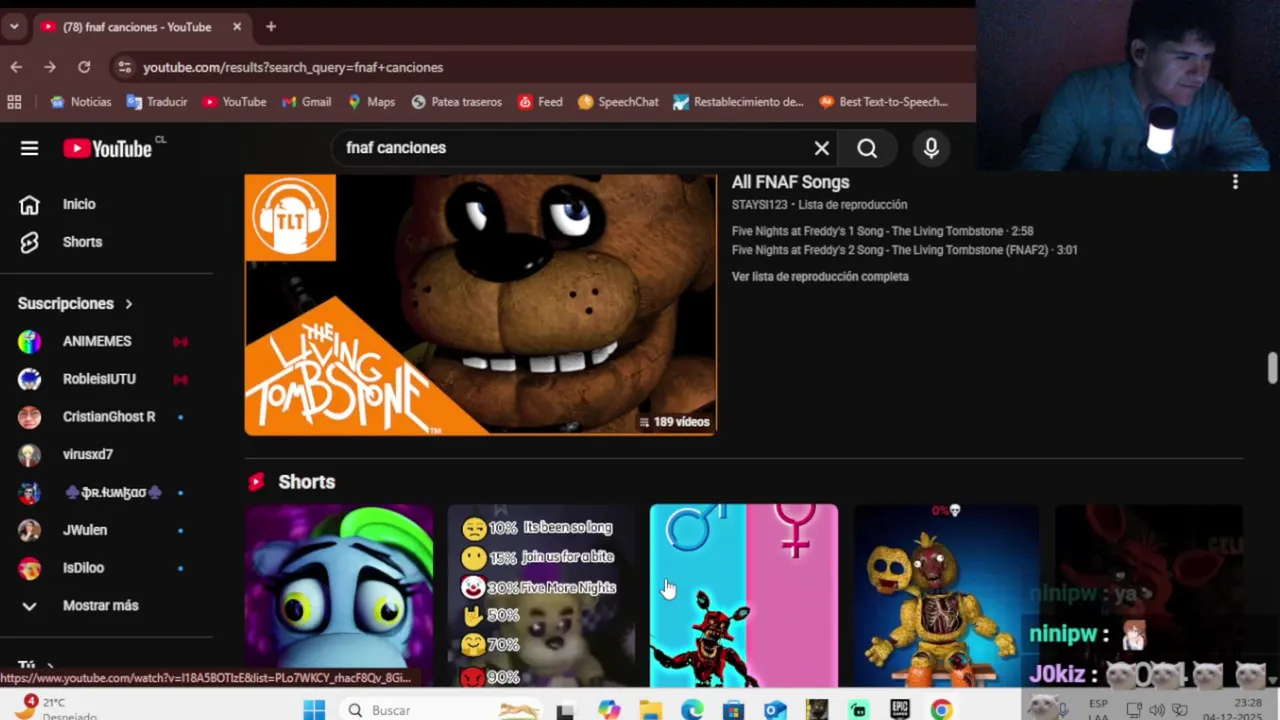Viewport: 1280px width, 720px height.
Task: Reload the page
Action: [x=84, y=67]
